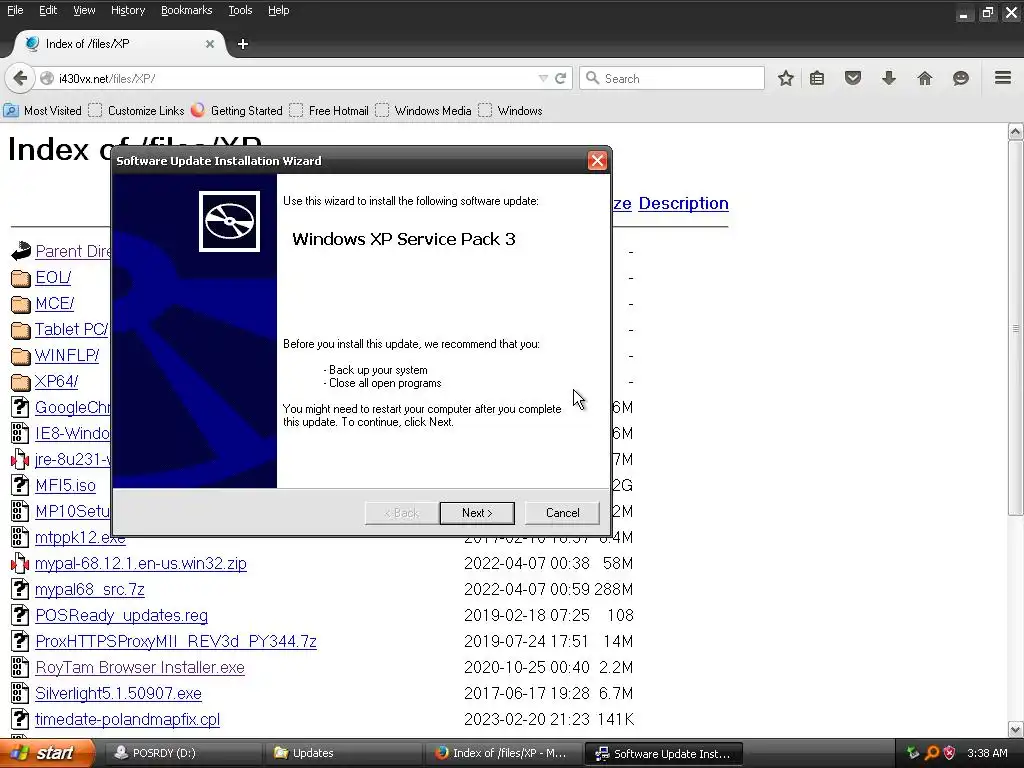
Task: Sort by the Description column link
Action: [683, 204]
